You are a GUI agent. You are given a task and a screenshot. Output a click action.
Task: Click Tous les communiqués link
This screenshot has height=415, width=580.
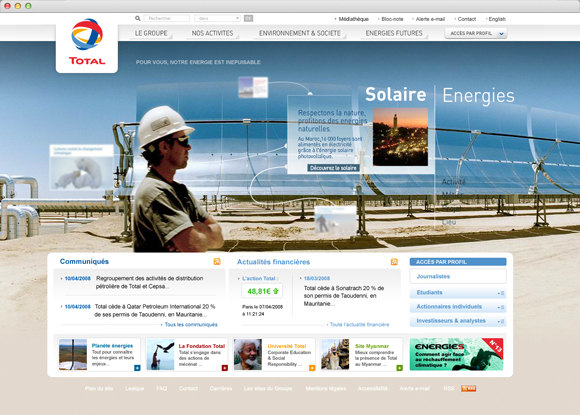pos(191,324)
